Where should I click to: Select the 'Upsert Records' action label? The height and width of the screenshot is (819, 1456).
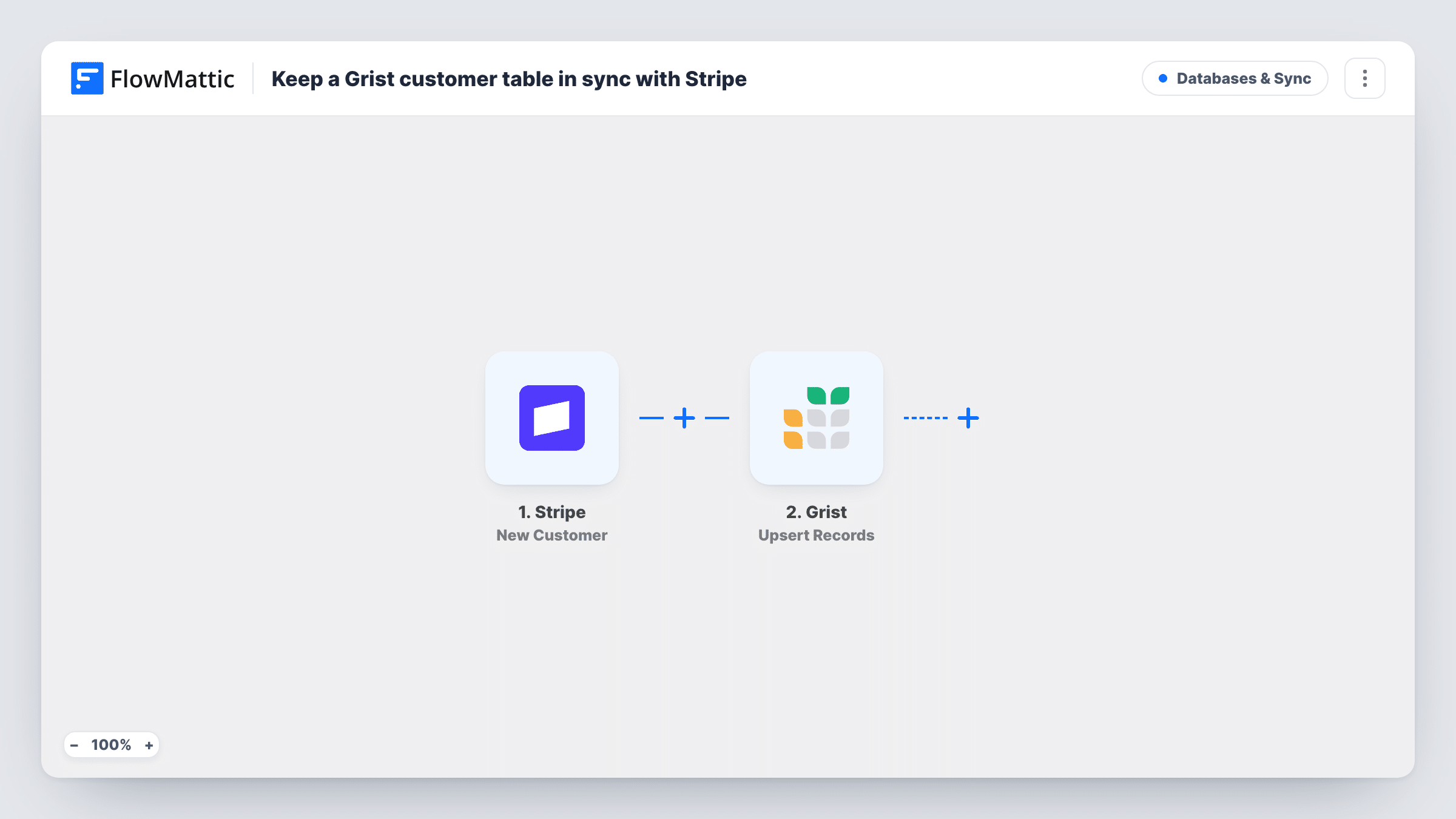[x=816, y=535]
